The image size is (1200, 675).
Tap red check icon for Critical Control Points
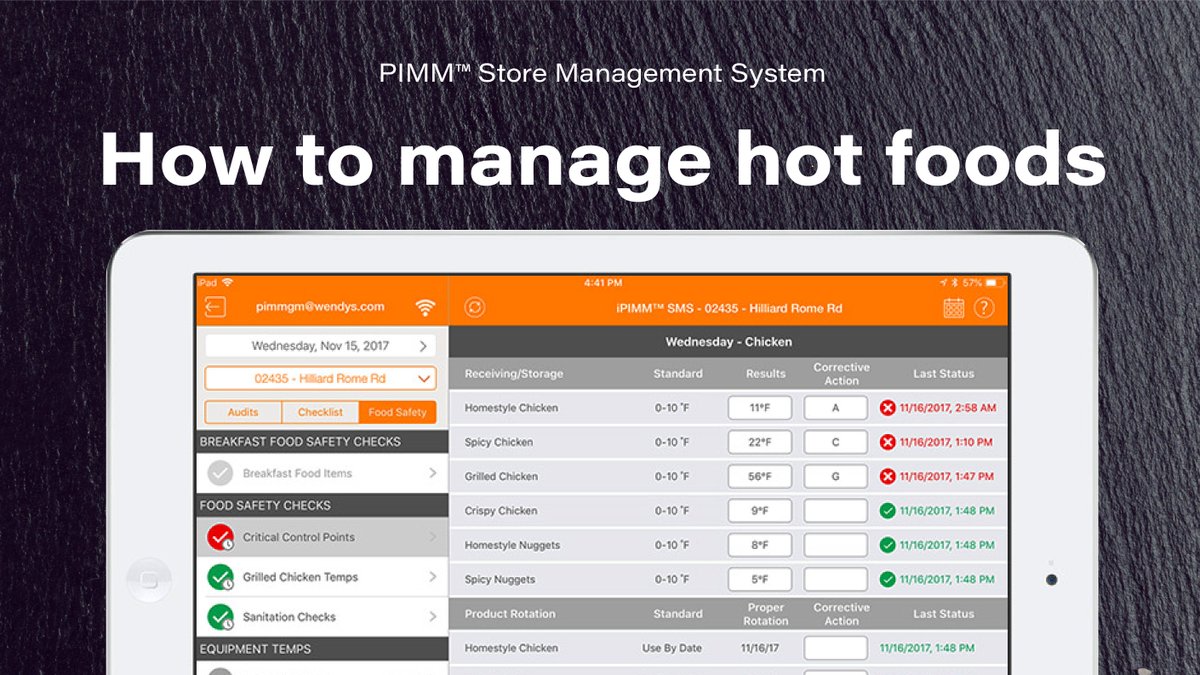[x=220, y=538]
